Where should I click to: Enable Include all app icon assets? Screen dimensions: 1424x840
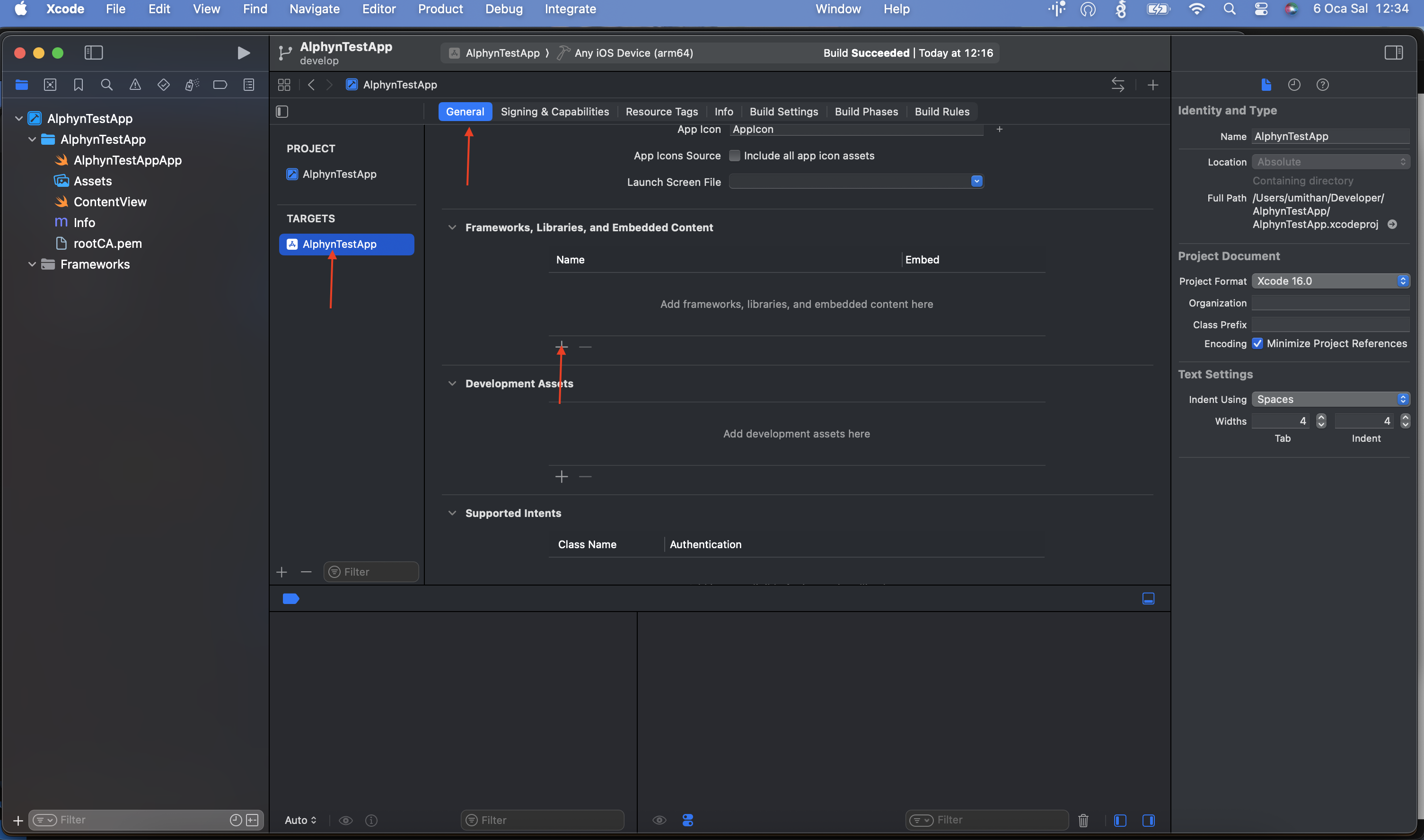(x=734, y=156)
